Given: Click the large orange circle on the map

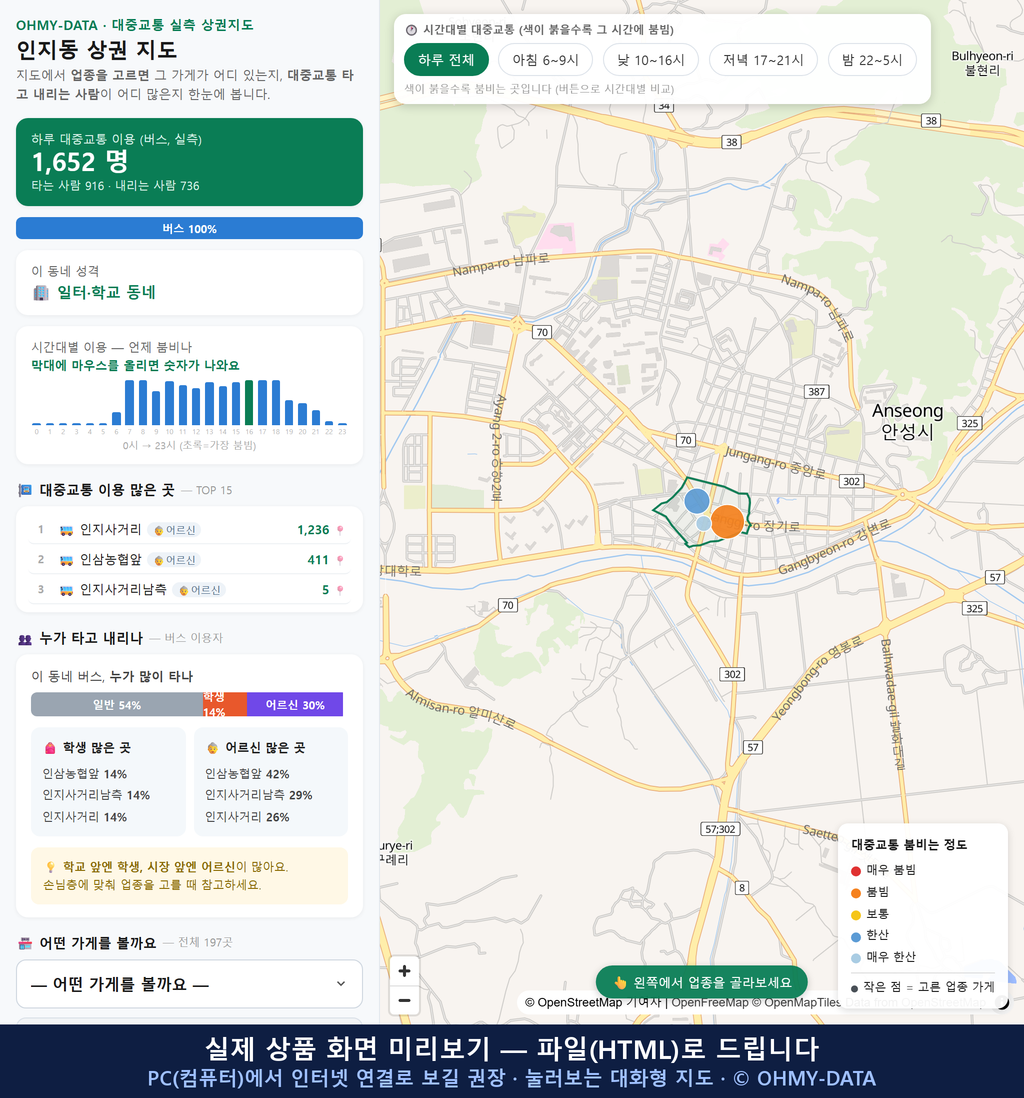Looking at the screenshot, I should click(x=727, y=522).
